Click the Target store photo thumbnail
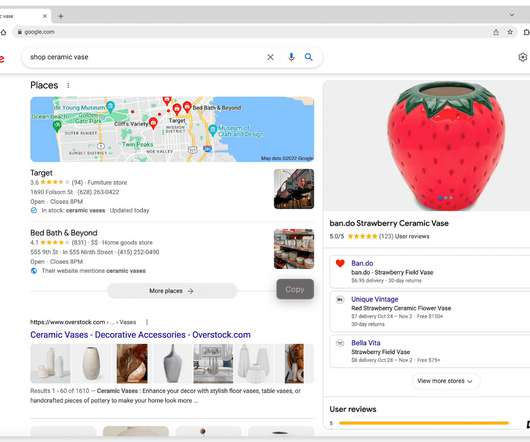Viewport: 530px width, 442px height. tap(294, 189)
